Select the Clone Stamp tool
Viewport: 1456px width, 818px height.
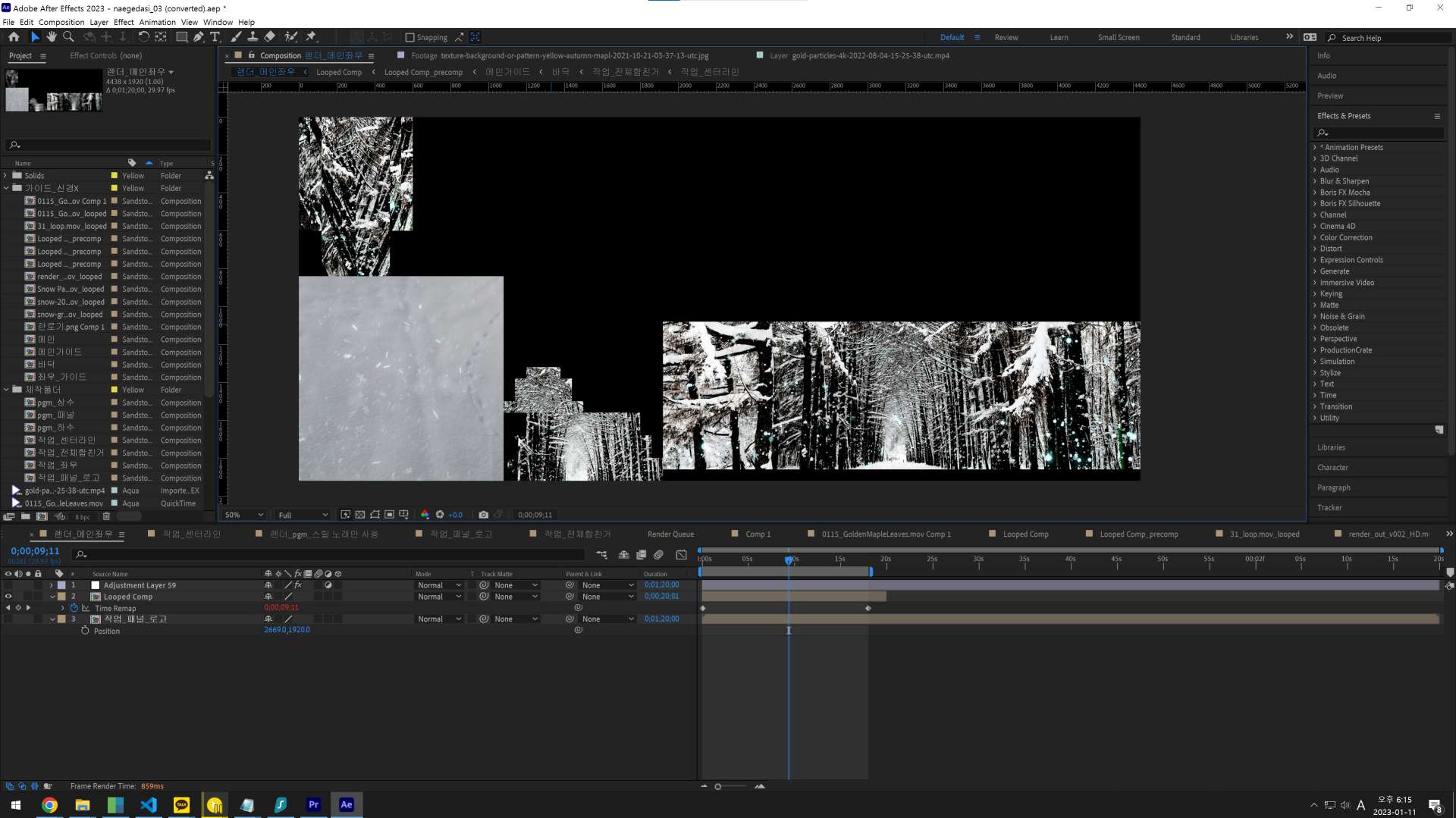253,36
